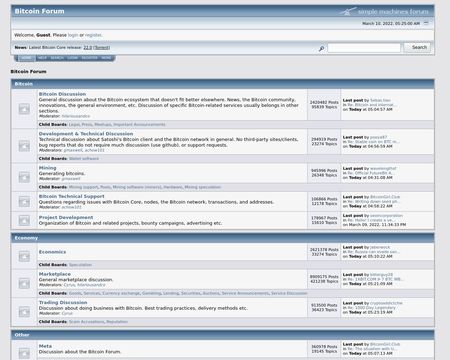This screenshot has height=360, width=450.
Task: Click the Mining board status icon
Action: tap(24, 177)
